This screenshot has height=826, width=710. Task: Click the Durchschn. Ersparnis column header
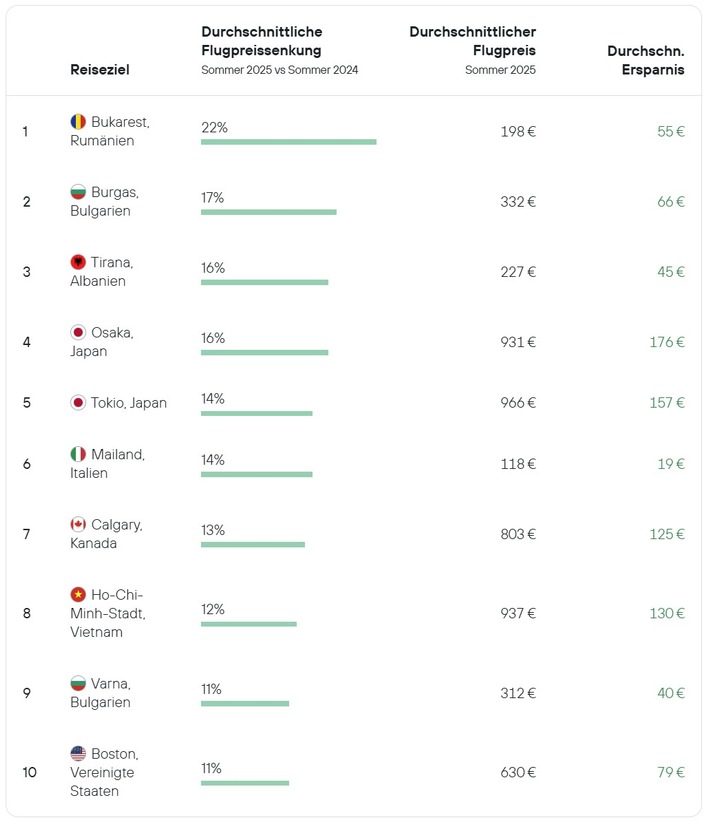point(646,60)
